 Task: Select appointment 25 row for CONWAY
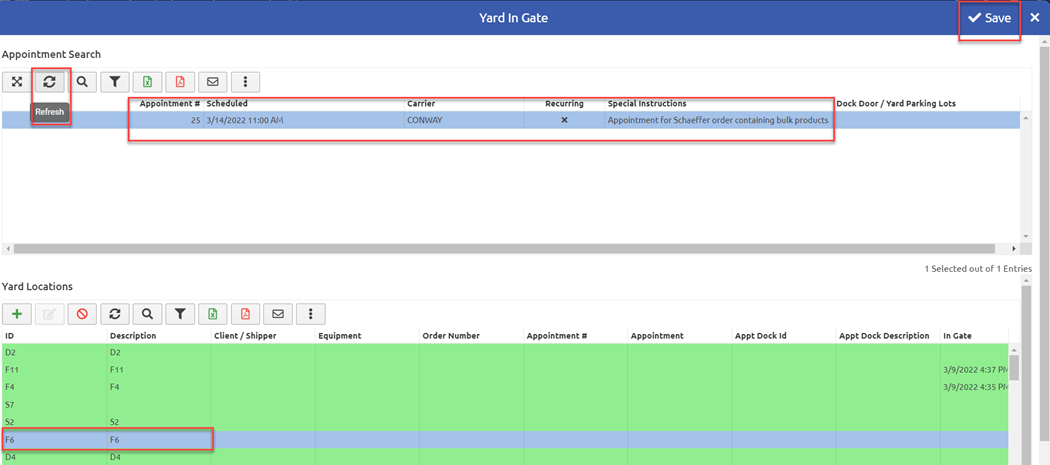[512, 120]
